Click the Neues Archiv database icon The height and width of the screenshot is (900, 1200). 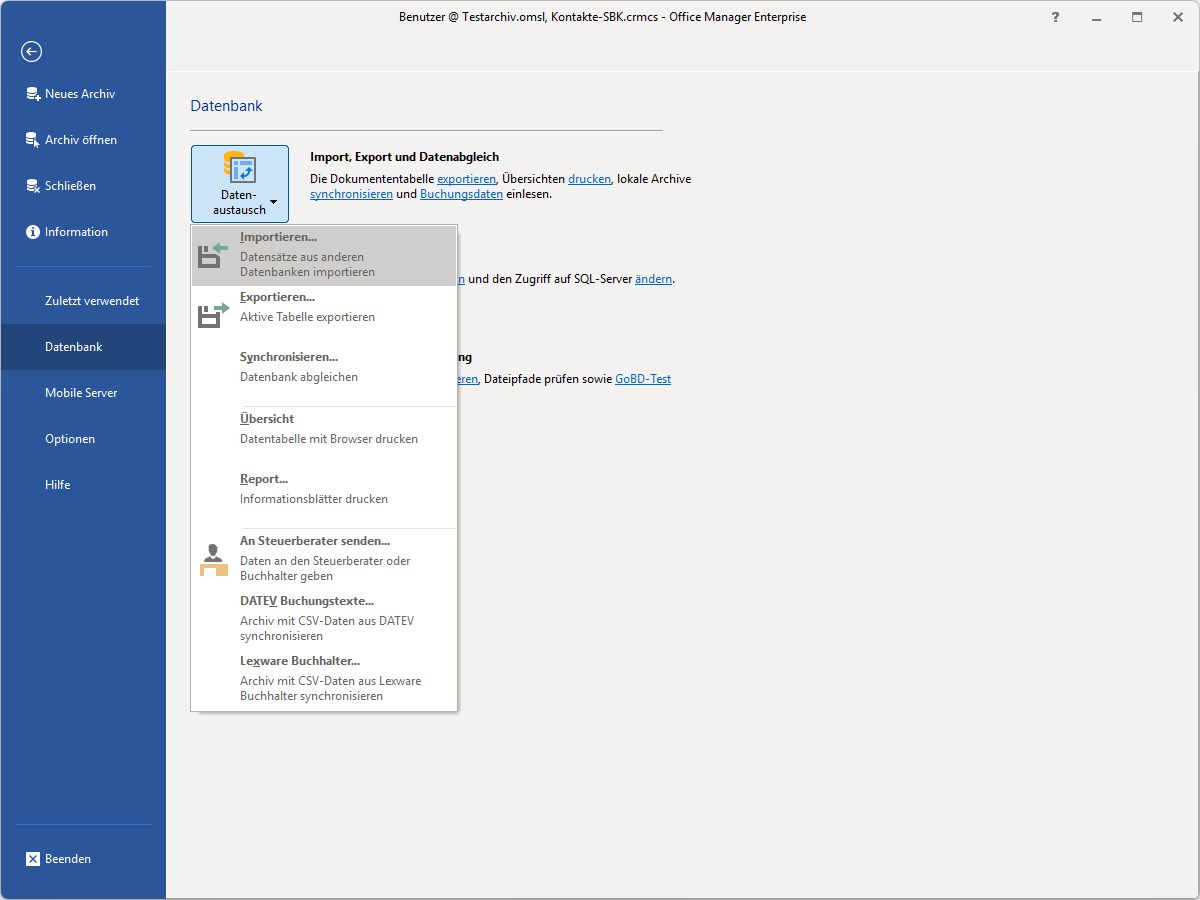(33, 94)
